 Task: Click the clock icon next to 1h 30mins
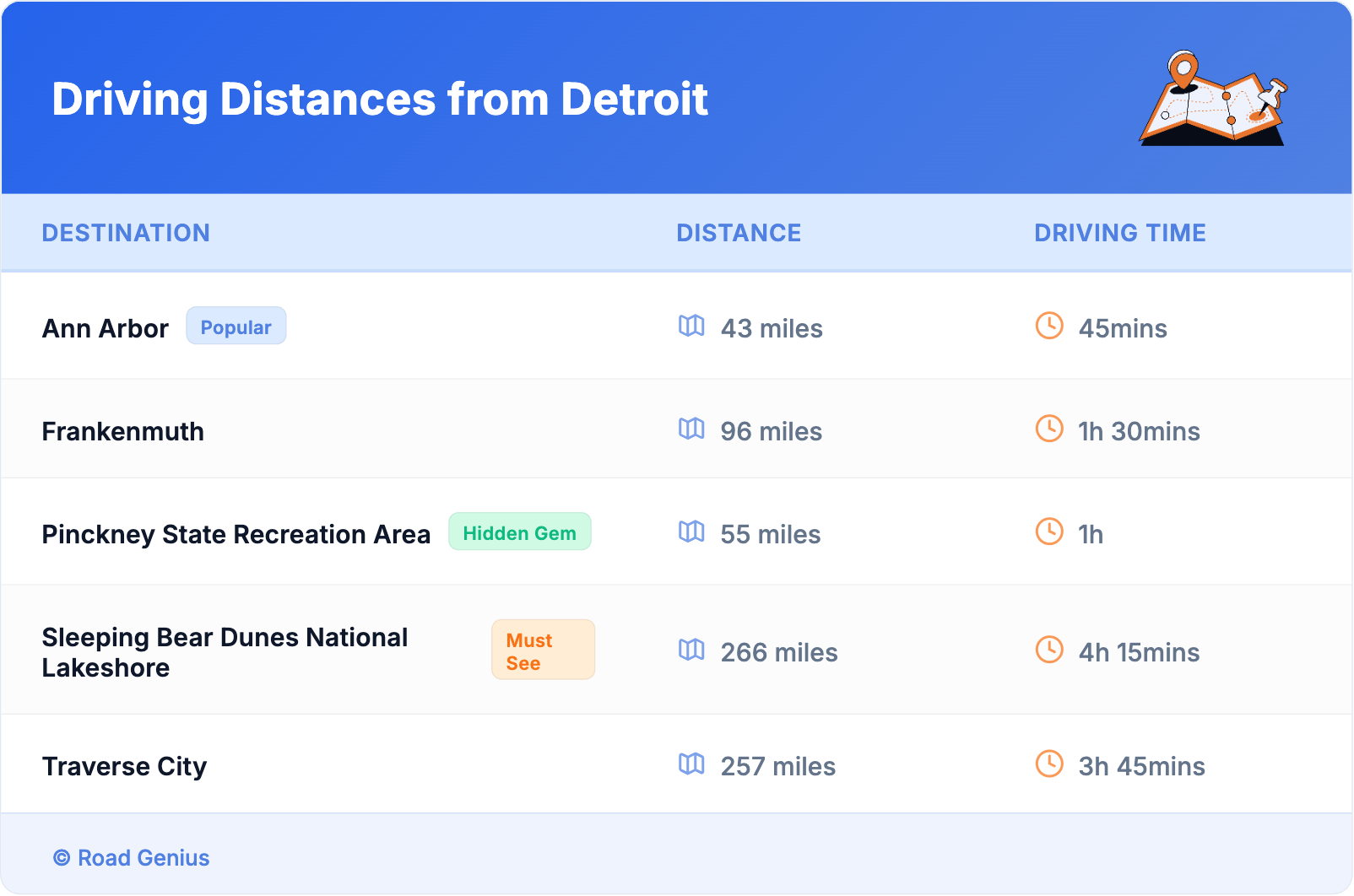1049,429
